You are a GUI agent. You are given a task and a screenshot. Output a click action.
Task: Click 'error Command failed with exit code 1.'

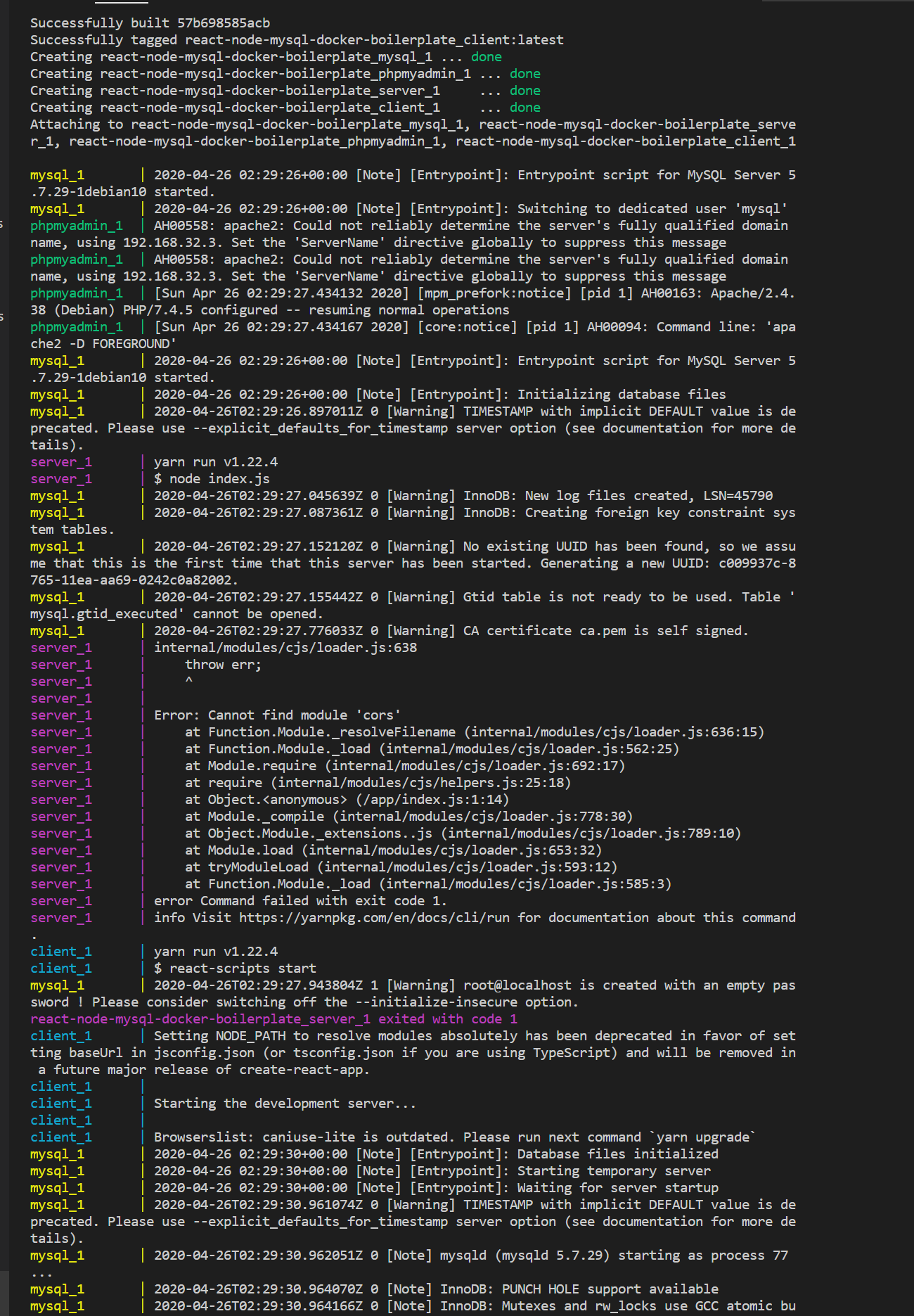click(301, 901)
